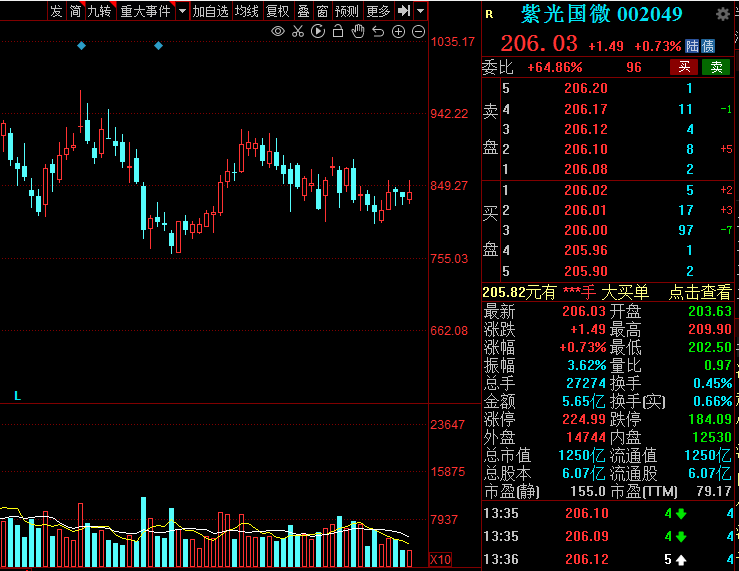Click the X10 volume scale label
This screenshot has width=739, height=571.
(x=441, y=560)
